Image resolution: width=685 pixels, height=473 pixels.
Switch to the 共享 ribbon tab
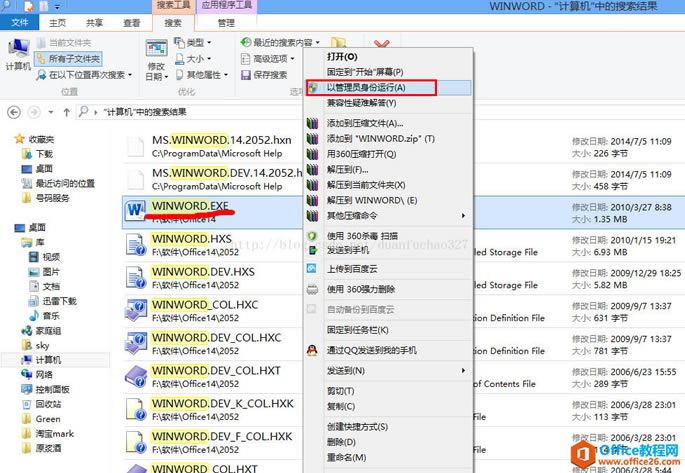94,23
